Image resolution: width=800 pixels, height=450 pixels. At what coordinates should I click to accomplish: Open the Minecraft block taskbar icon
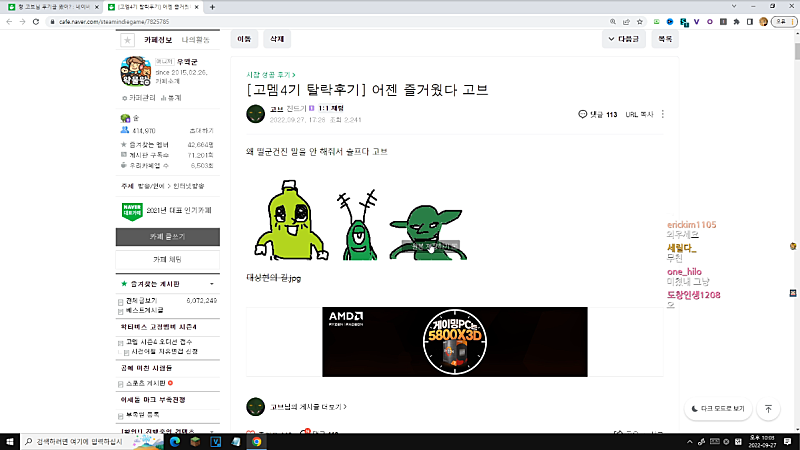click(x=195, y=442)
